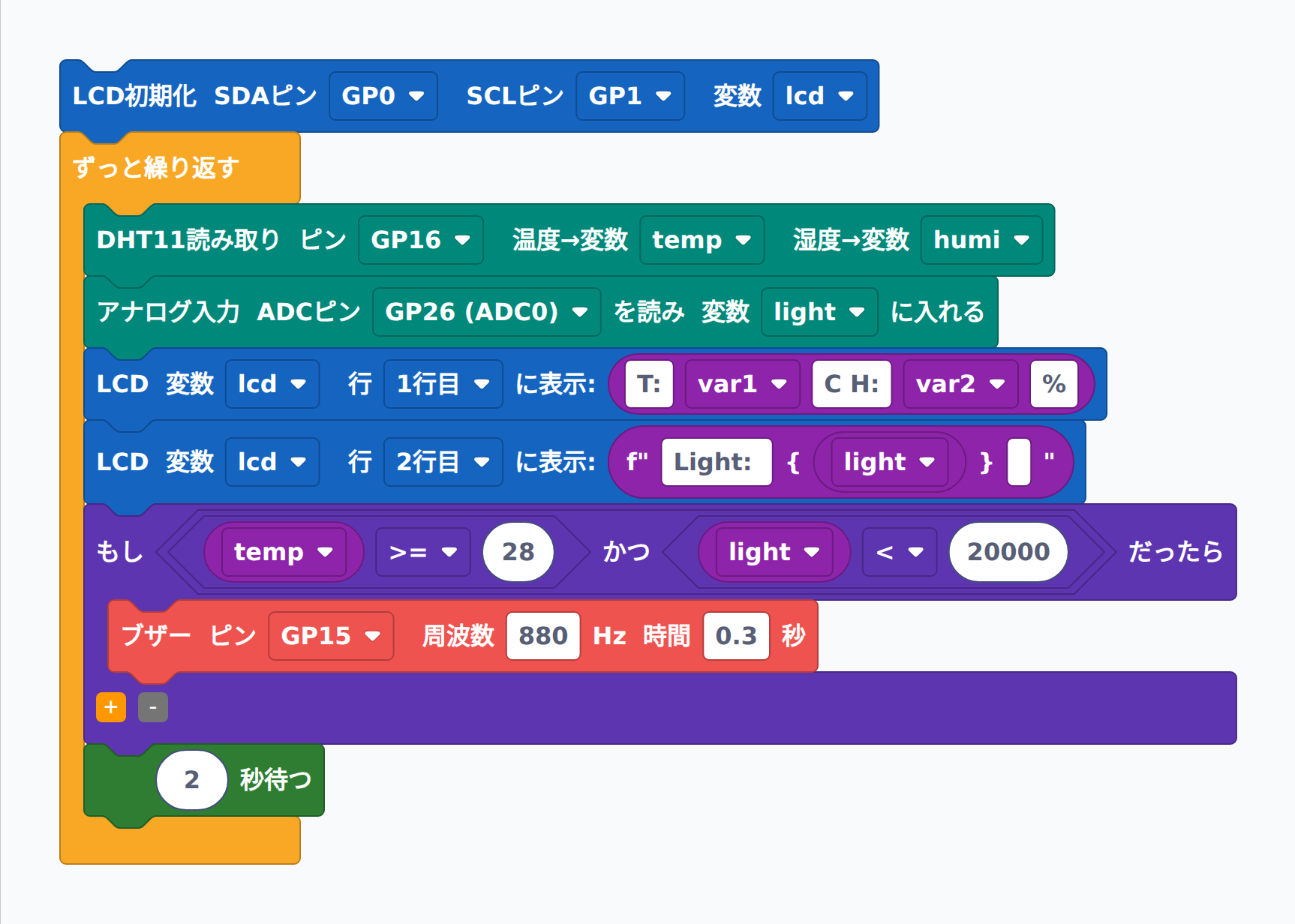This screenshot has height=924, width=1295.
Task: Open the 2行目 row dropdown
Action: point(443,462)
